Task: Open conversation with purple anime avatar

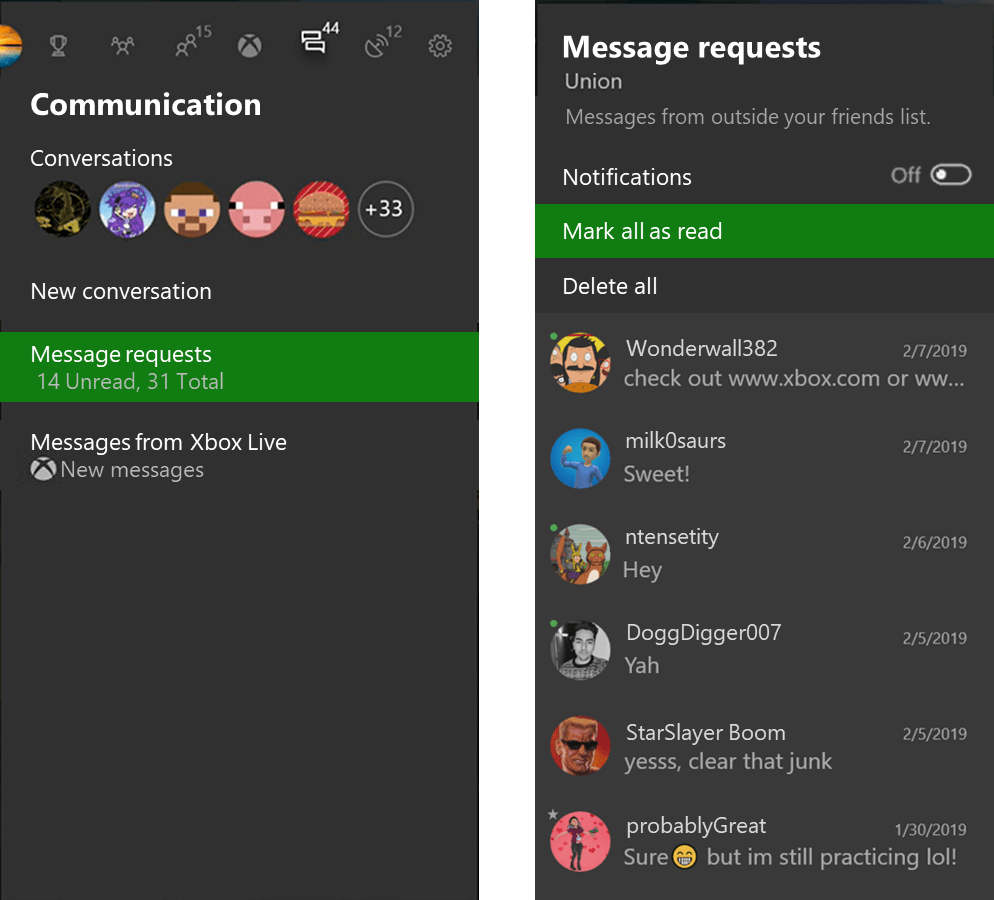Action: tap(127, 209)
